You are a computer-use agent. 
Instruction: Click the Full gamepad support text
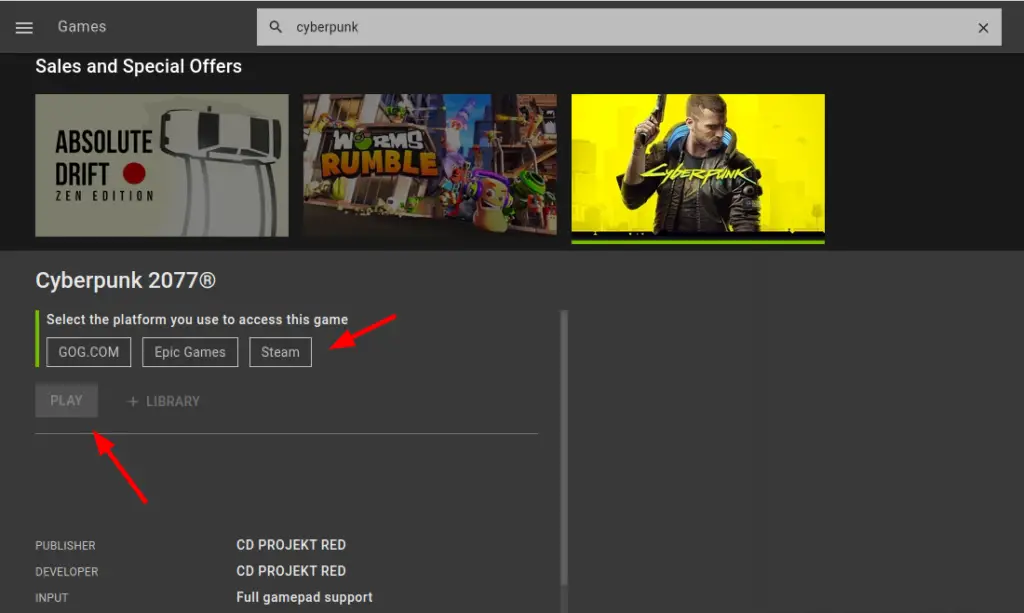coord(304,597)
